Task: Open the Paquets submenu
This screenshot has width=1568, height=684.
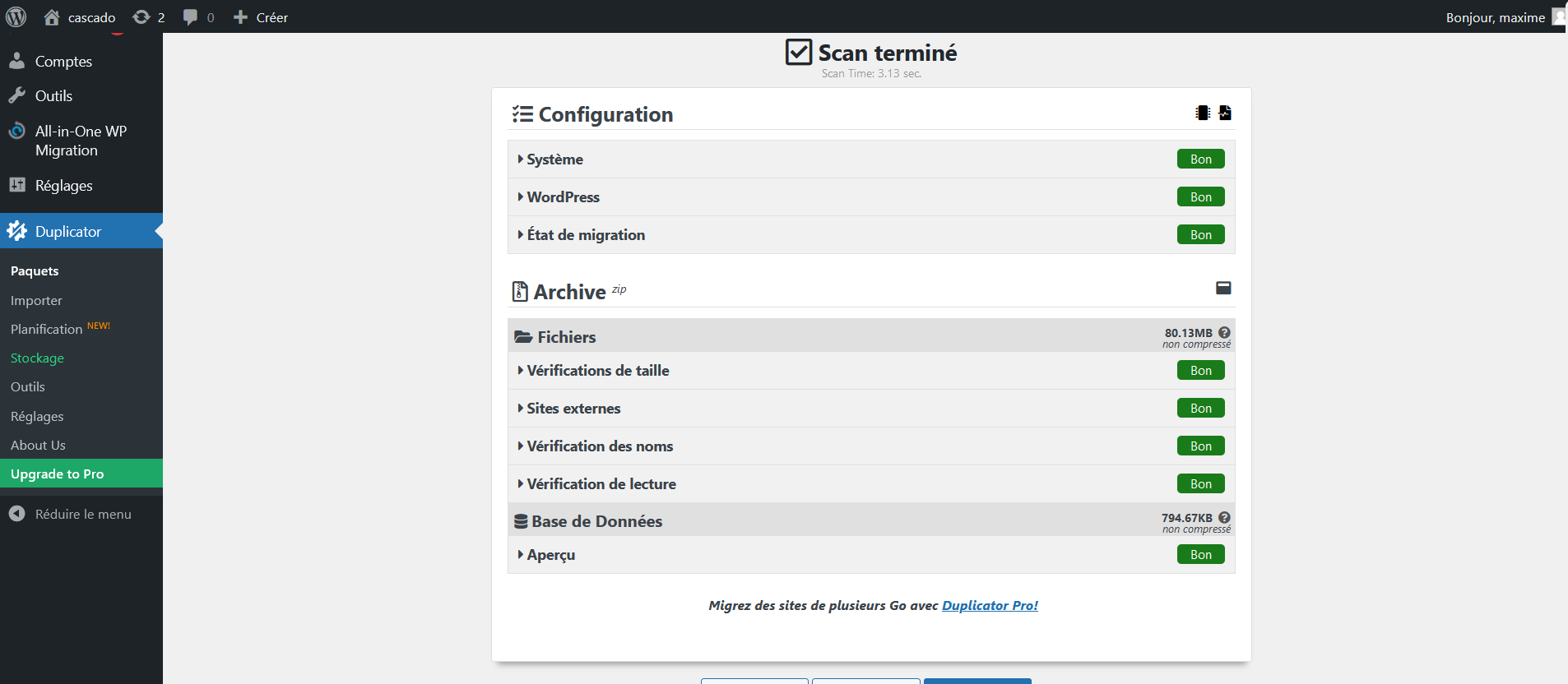Action: point(35,271)
